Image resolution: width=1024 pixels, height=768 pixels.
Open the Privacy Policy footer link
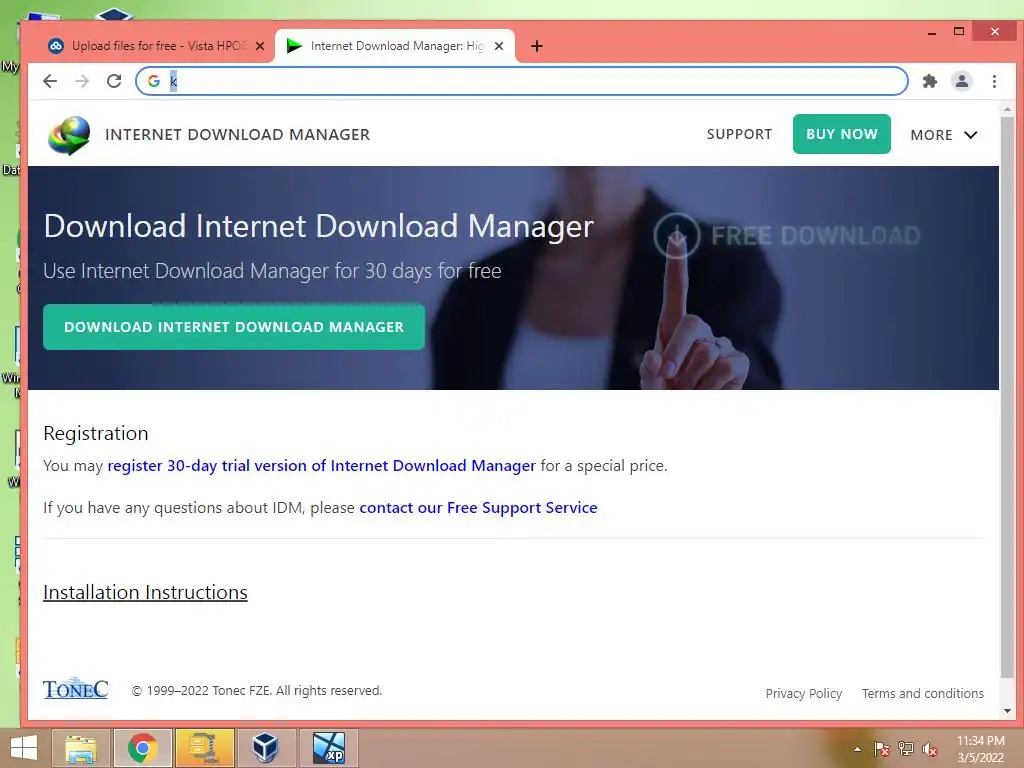(803, 694)
